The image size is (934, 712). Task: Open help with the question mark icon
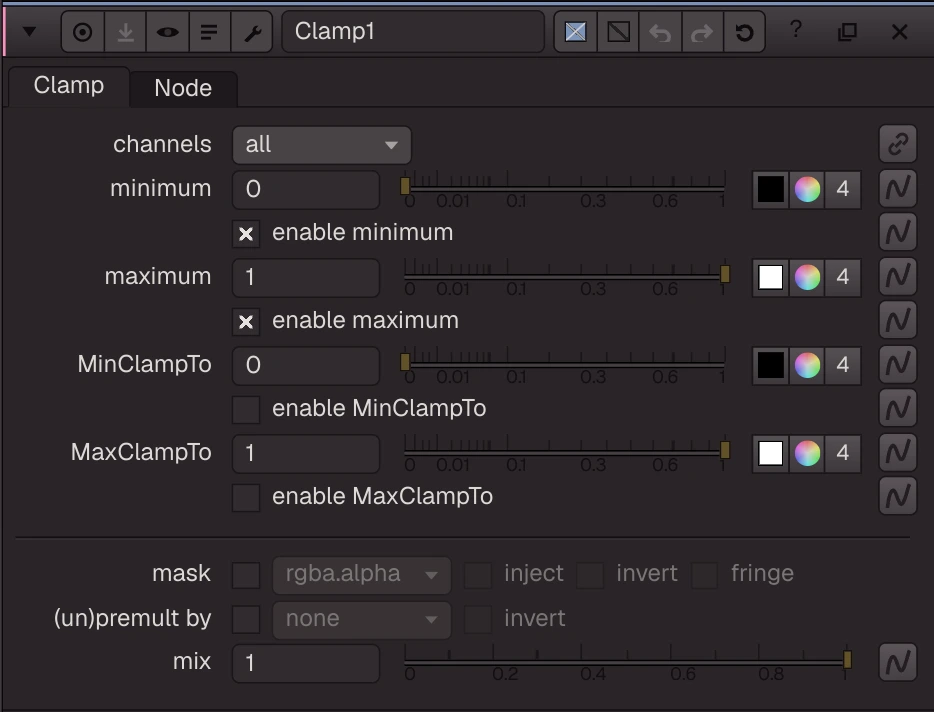pyautogui.click(x=796, y=29)
